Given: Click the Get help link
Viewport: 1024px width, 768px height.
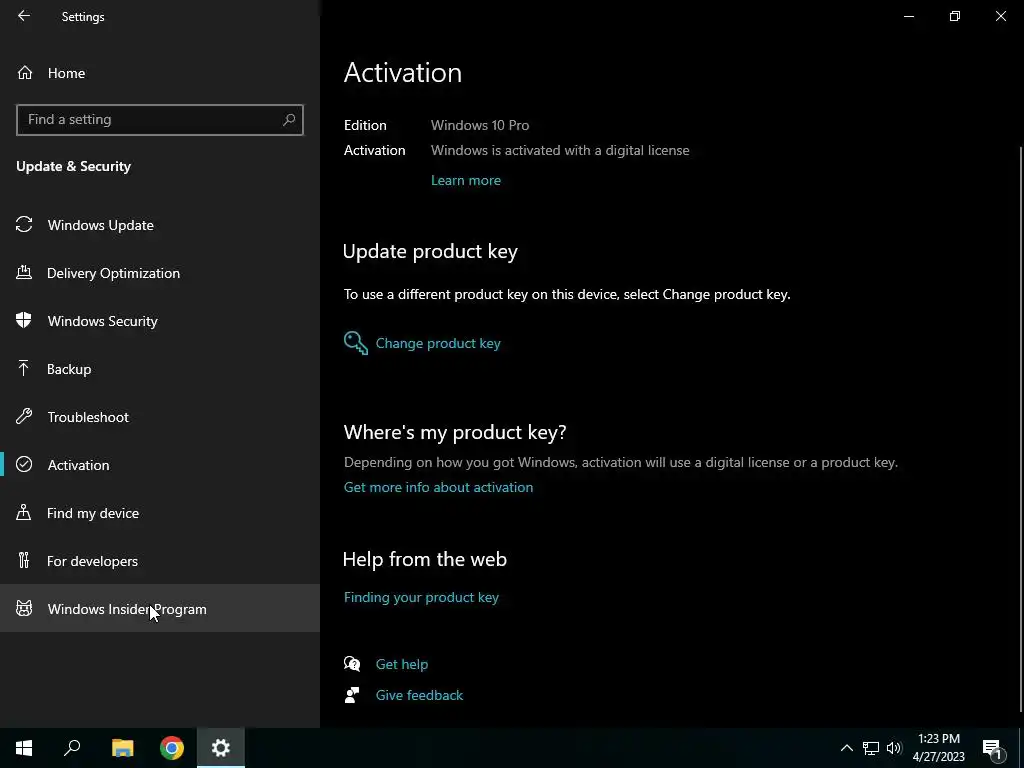Looking at the screenshot, I should [402, 664].
